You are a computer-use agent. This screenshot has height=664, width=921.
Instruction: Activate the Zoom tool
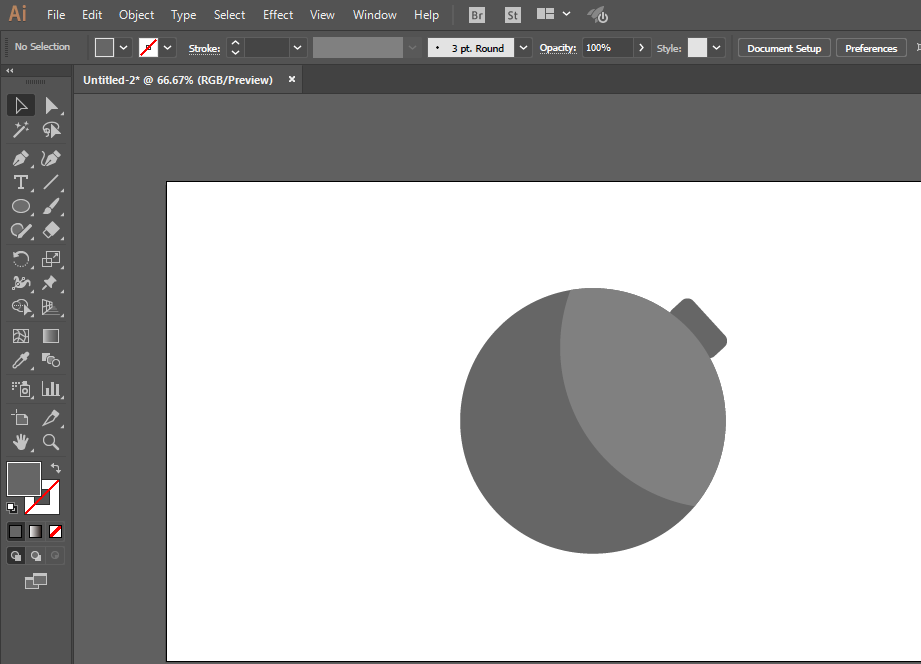click(51, 442)
